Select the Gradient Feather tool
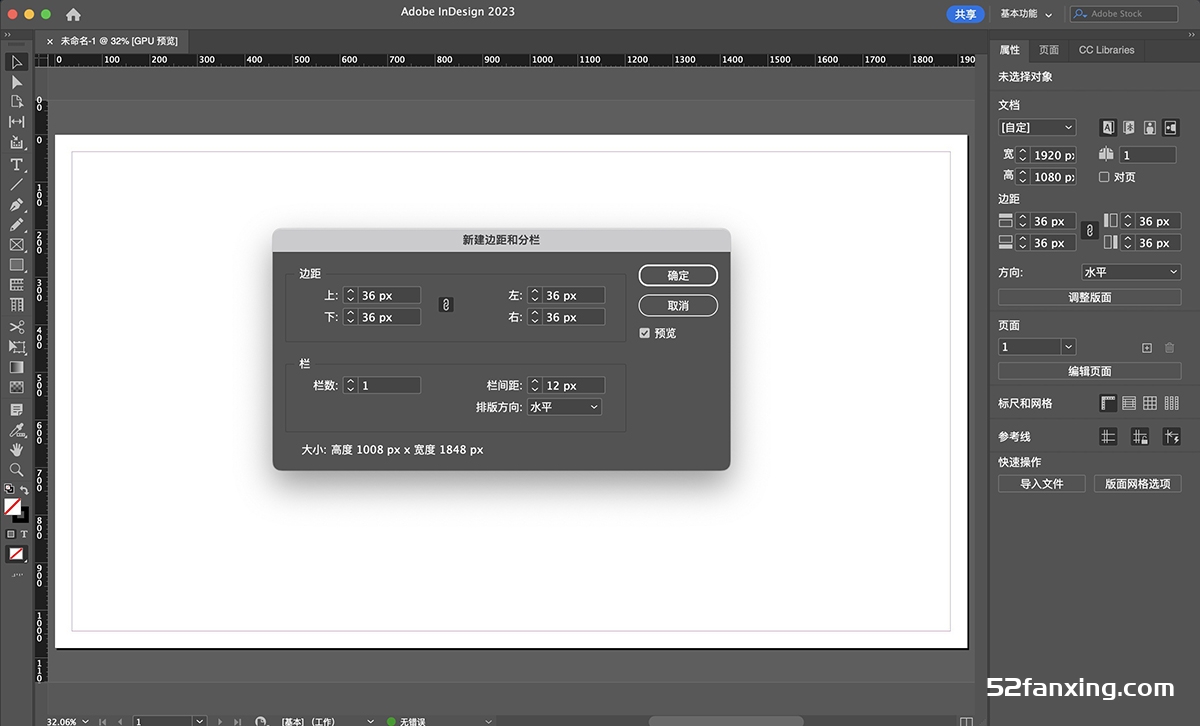This screenshot has height=726, width=1200. (17, 387)
